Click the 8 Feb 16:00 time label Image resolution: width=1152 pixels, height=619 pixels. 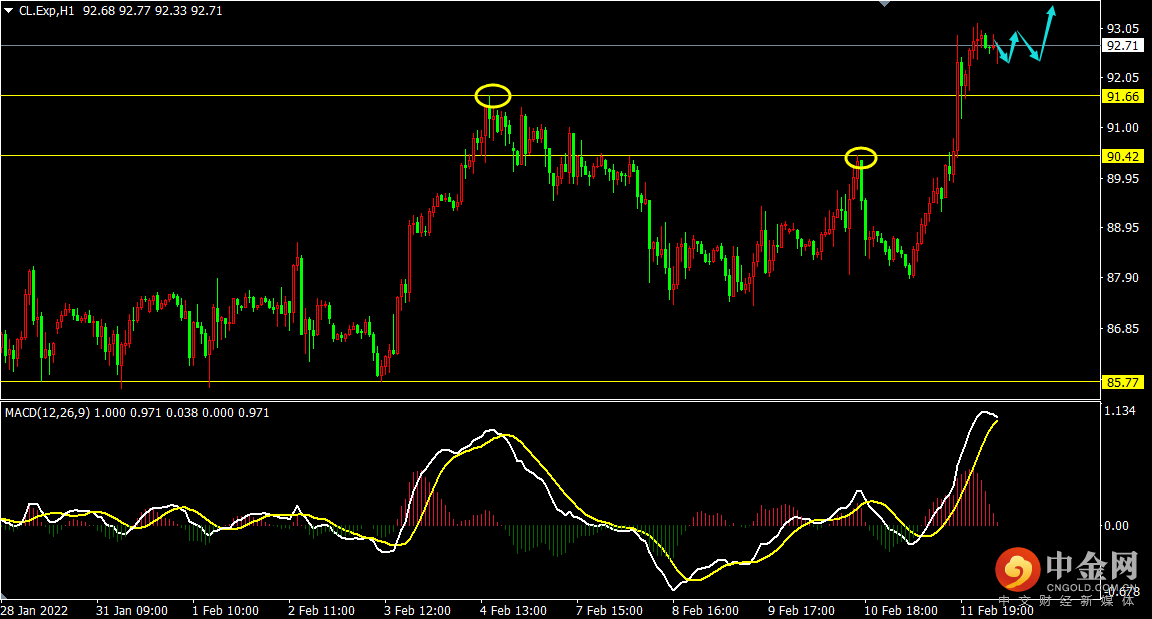(x=705, y=610)
